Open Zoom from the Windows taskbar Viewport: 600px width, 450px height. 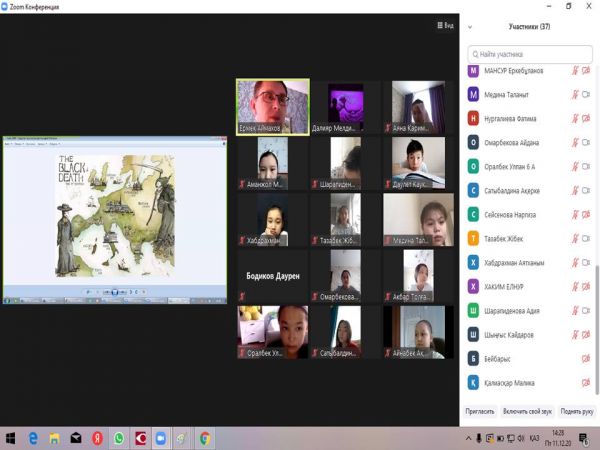161,438
